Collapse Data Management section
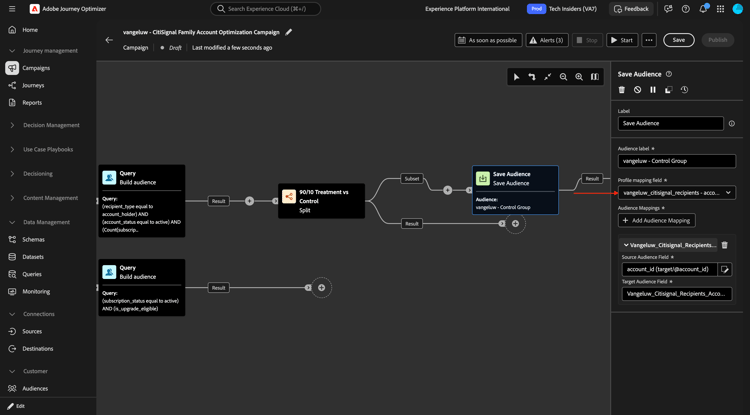This screenshot has height=415, width=750. pos(12,222)
